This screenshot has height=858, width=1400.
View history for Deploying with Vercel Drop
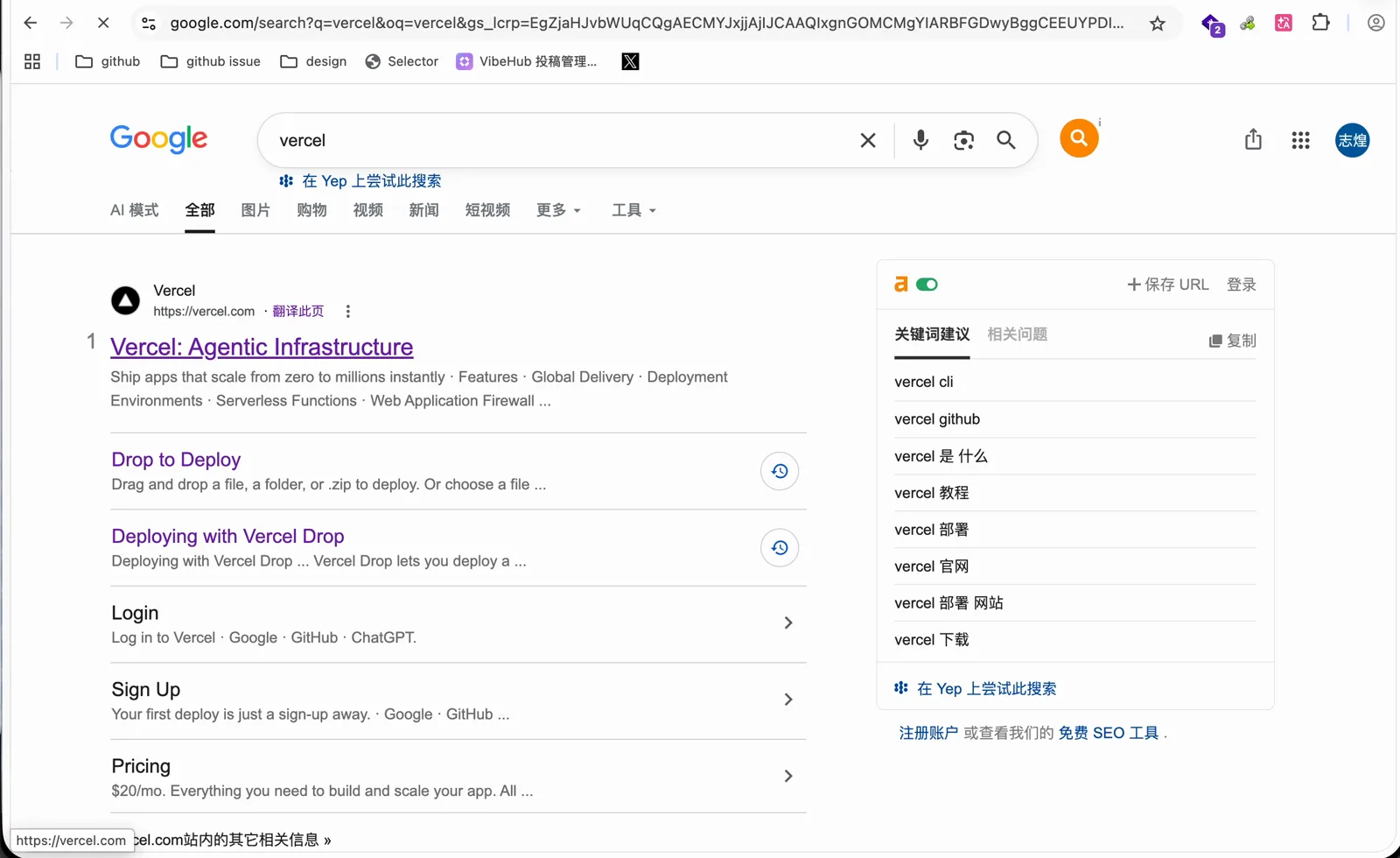(780, 548)
